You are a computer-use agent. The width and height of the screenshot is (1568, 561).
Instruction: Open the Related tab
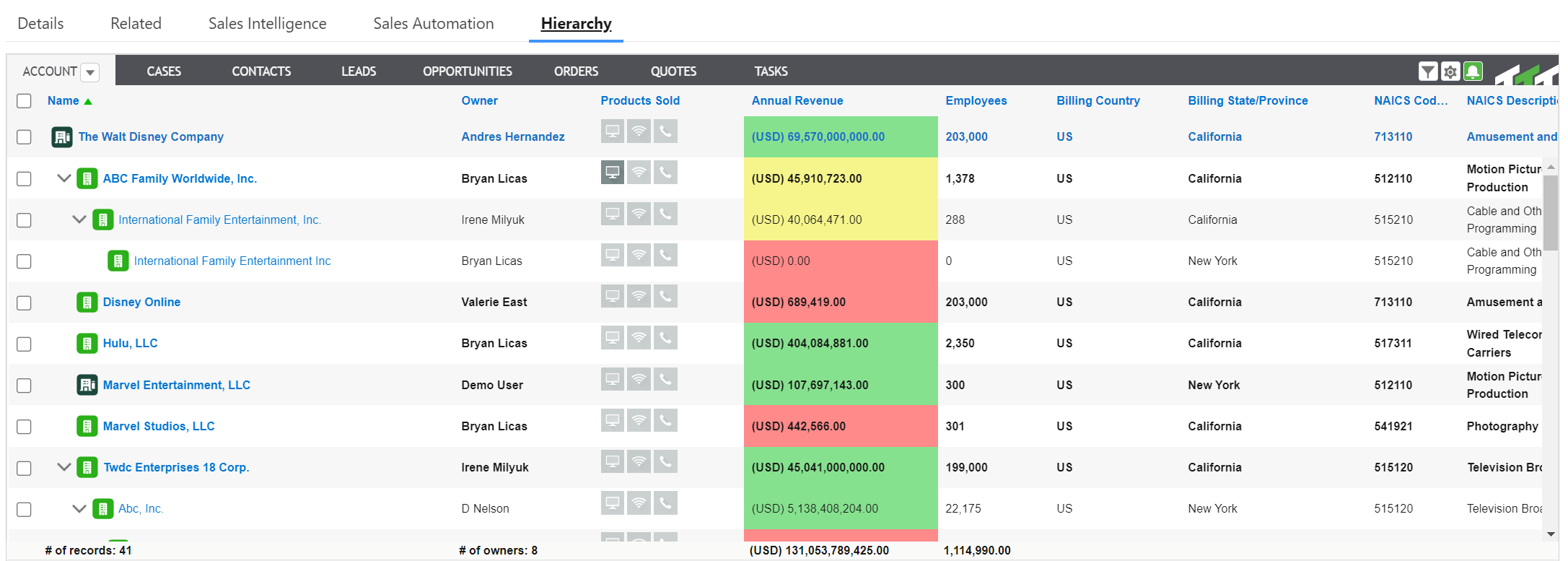(136, 23)
